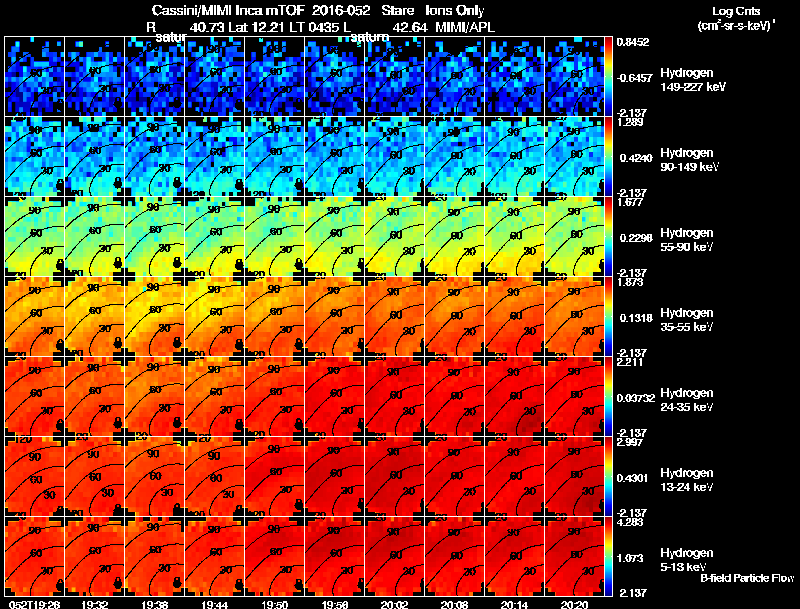Viewport: 800px width, 609px height.
Task: Click the '20:02' time label
Action: [394, 604]
